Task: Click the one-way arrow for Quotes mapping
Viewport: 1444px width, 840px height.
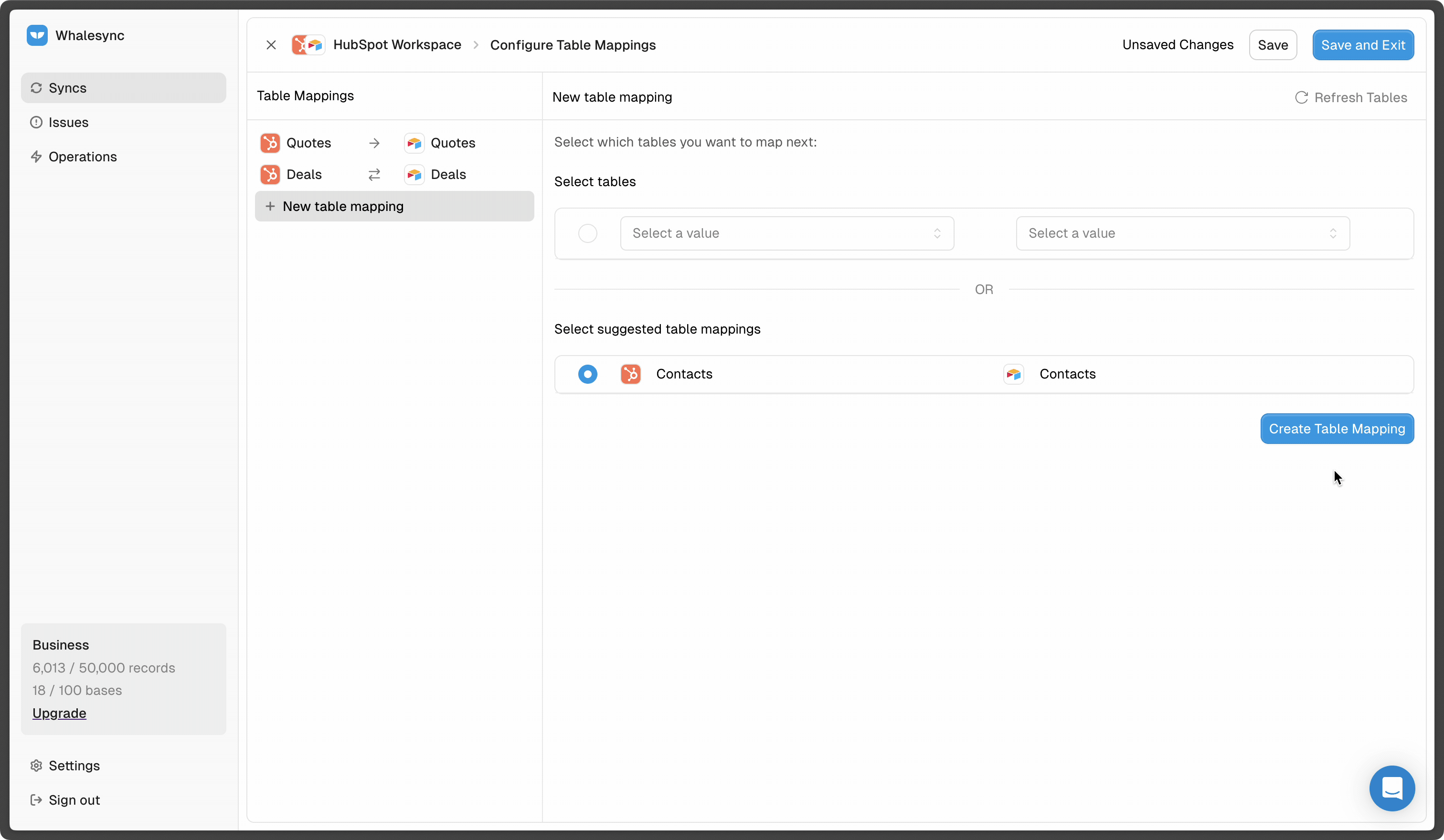Action: 374,143
